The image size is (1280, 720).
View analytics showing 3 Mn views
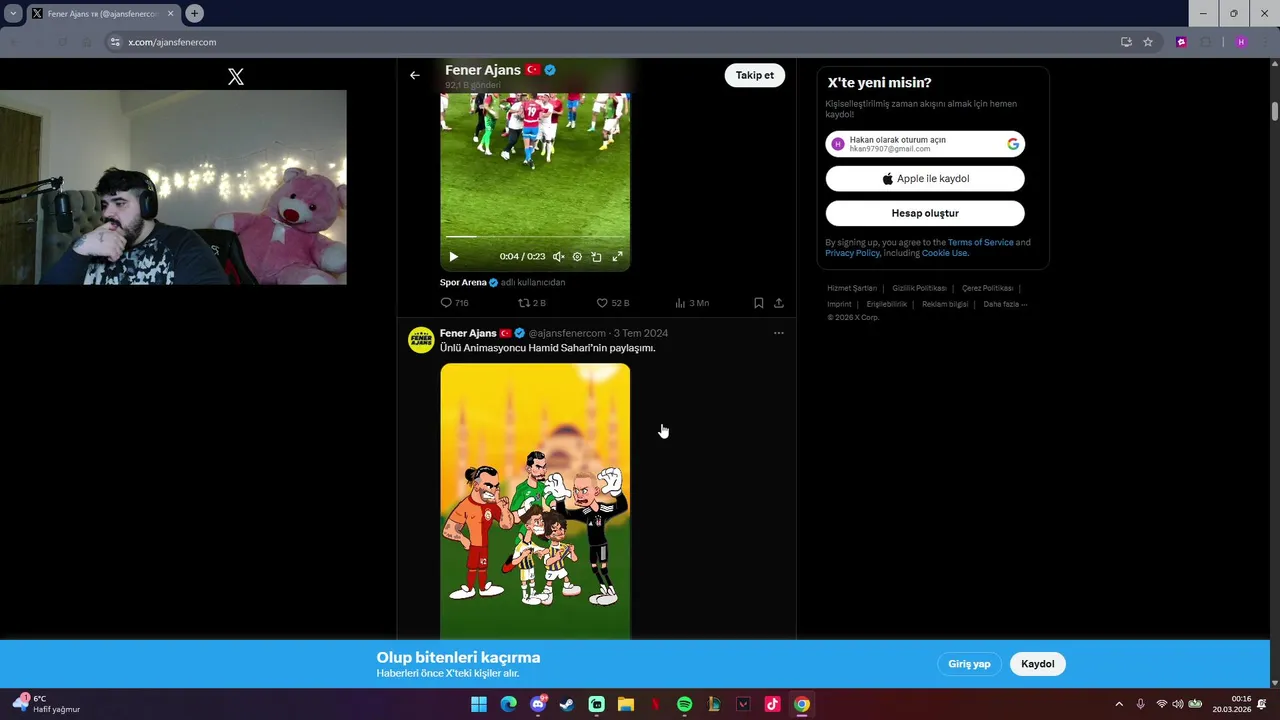[x=692, y=303]
